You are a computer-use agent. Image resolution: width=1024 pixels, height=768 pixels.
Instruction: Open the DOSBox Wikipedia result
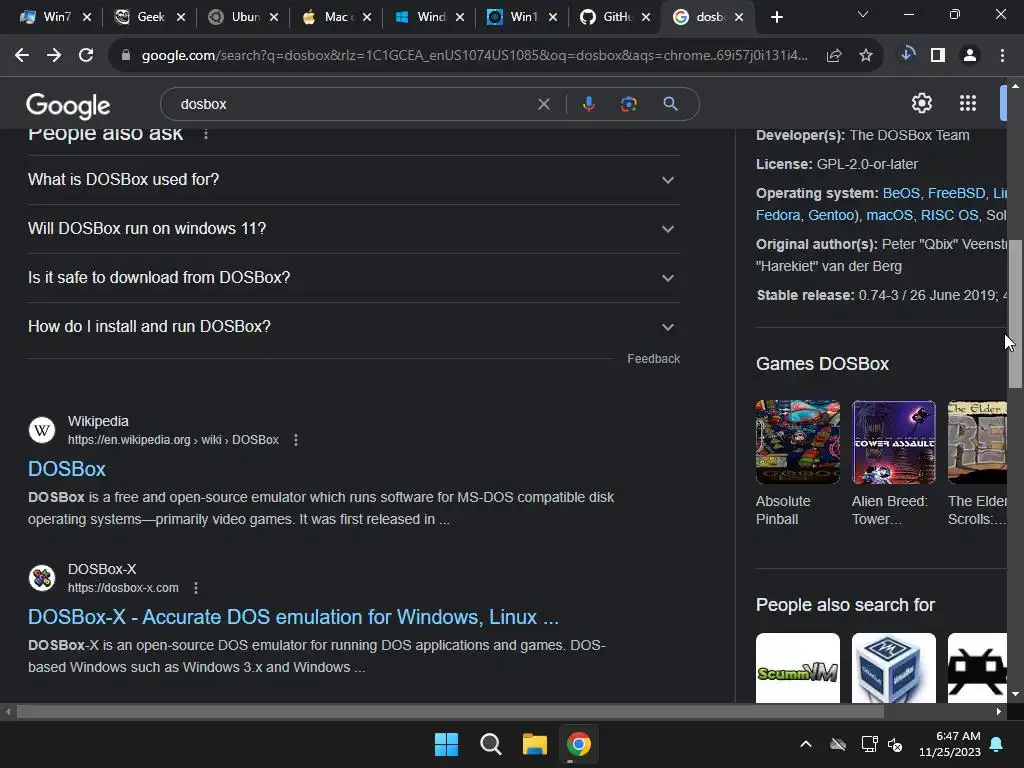(67, 469)
